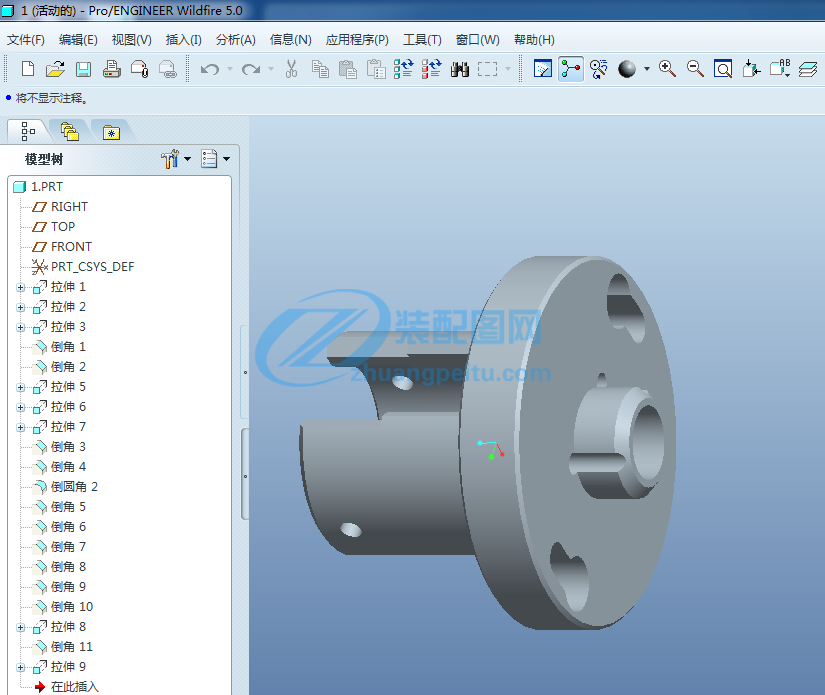Expand the 拉伸 1 feature node
Image resolution: width=825 pixels, height=695 pixels.
pyautogui.click(x=21, y=287)
